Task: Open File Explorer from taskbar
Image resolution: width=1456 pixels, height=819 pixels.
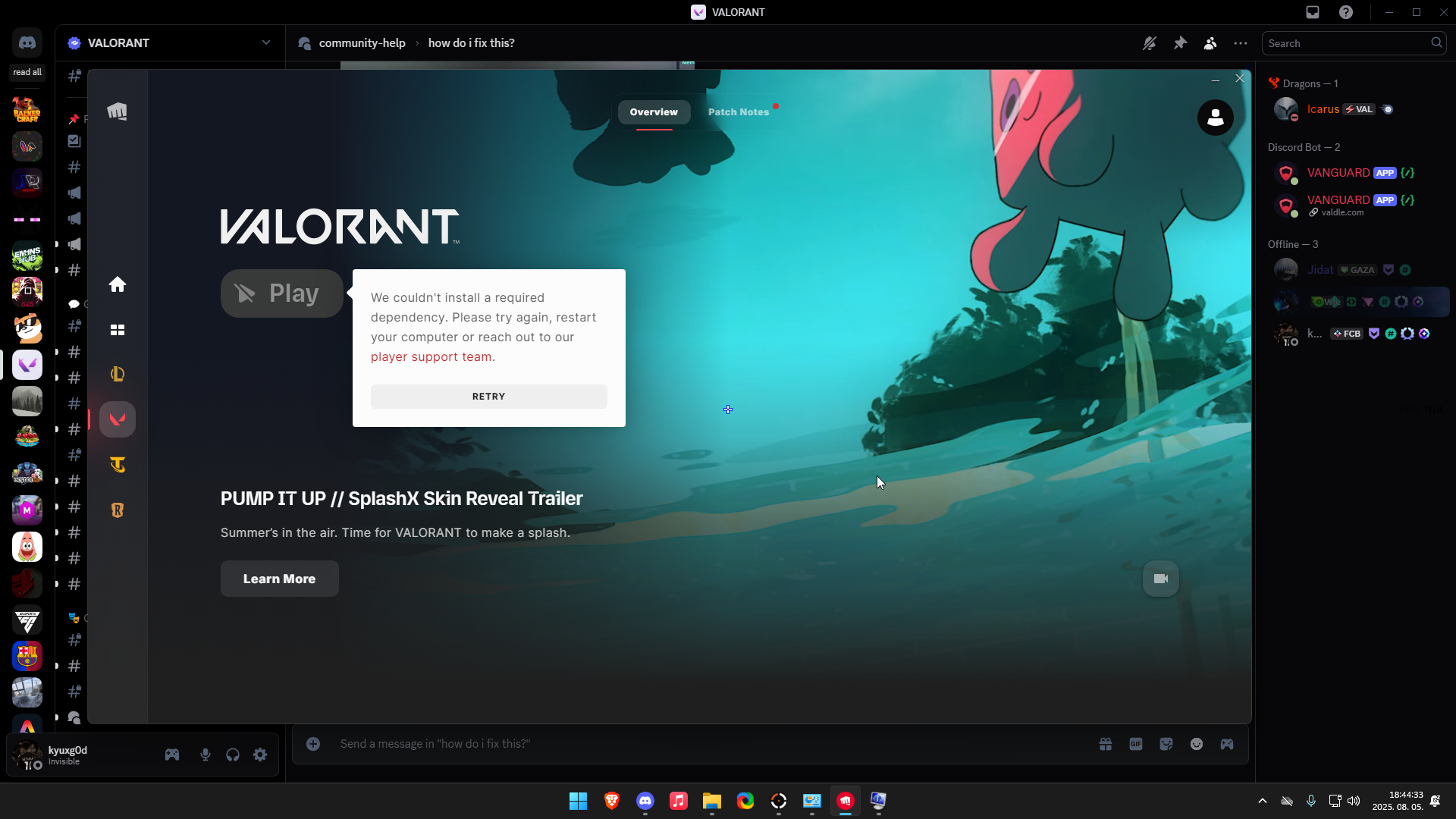Action: (711, 801)
